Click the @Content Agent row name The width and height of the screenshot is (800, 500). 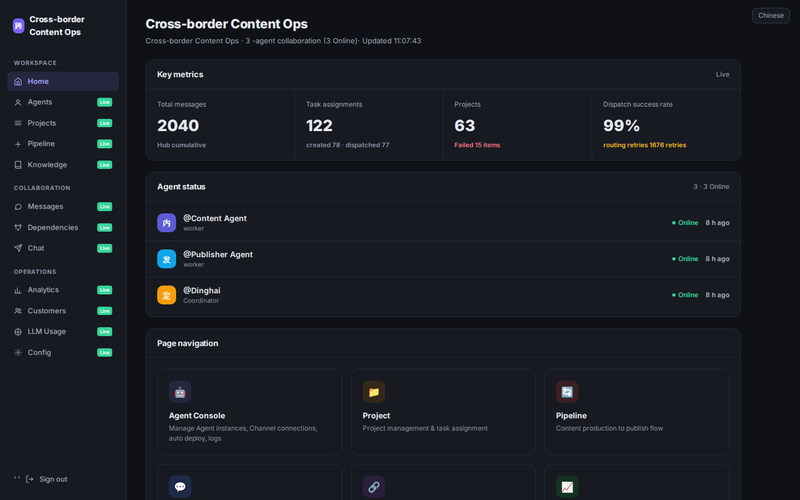point(215,218)
